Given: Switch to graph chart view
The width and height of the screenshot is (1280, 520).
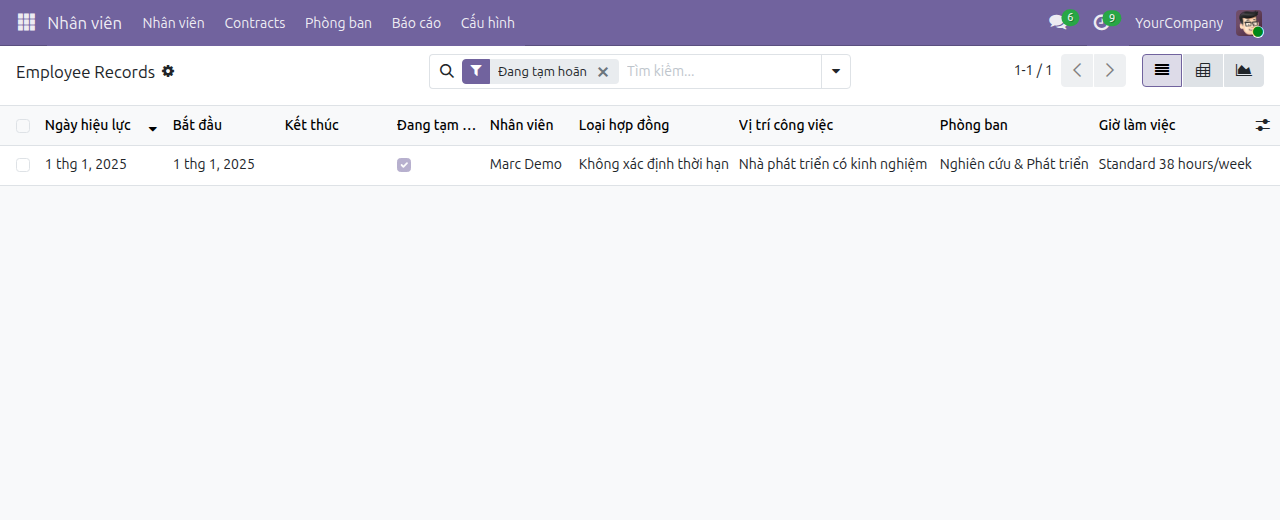Looking at the screenshot, I should (1243, 71).
